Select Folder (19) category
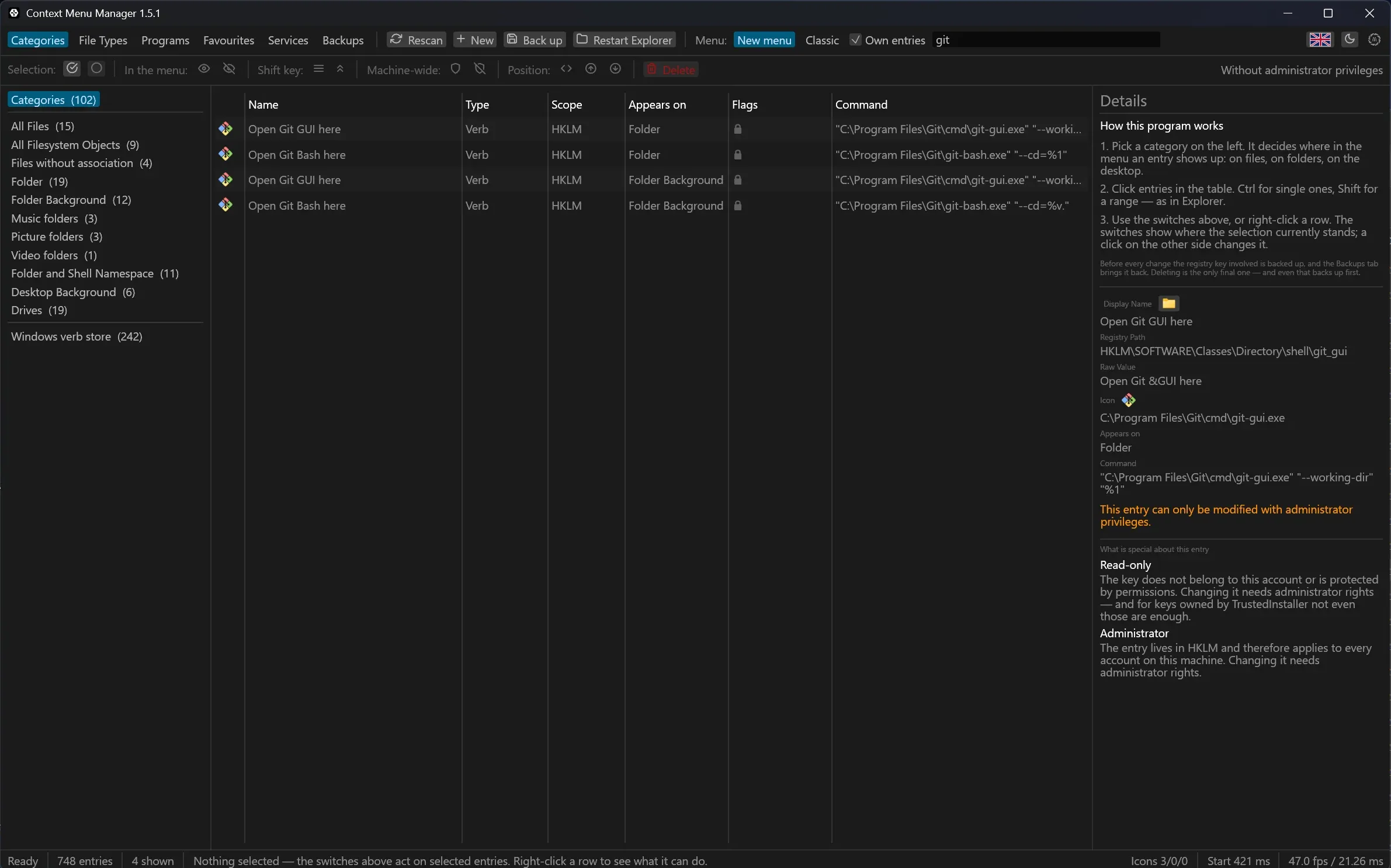1391x868 pixels. (40, 182)
